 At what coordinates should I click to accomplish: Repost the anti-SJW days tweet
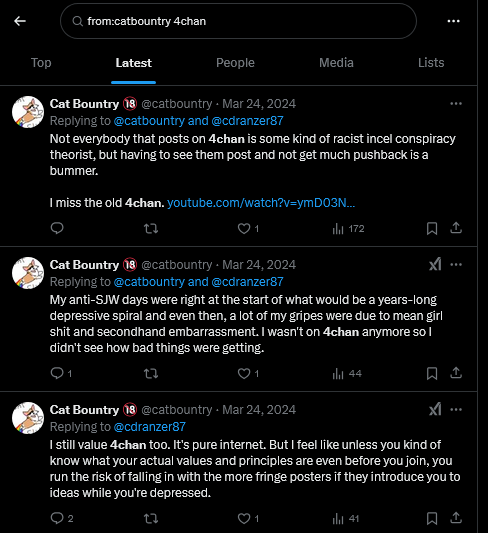(x=151, y=374)
